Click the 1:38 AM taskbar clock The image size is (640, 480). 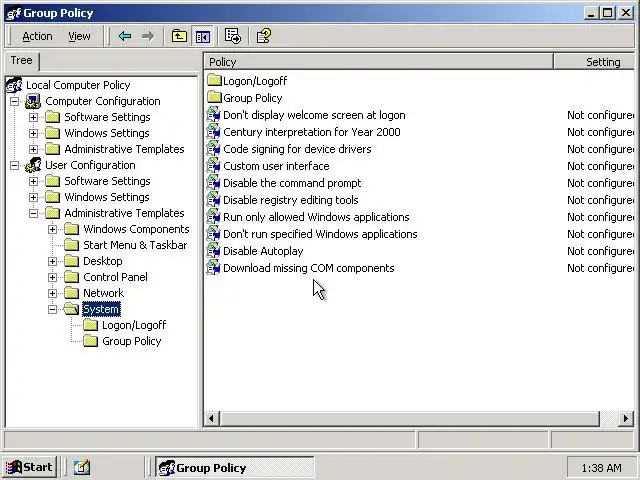[601, 468]
